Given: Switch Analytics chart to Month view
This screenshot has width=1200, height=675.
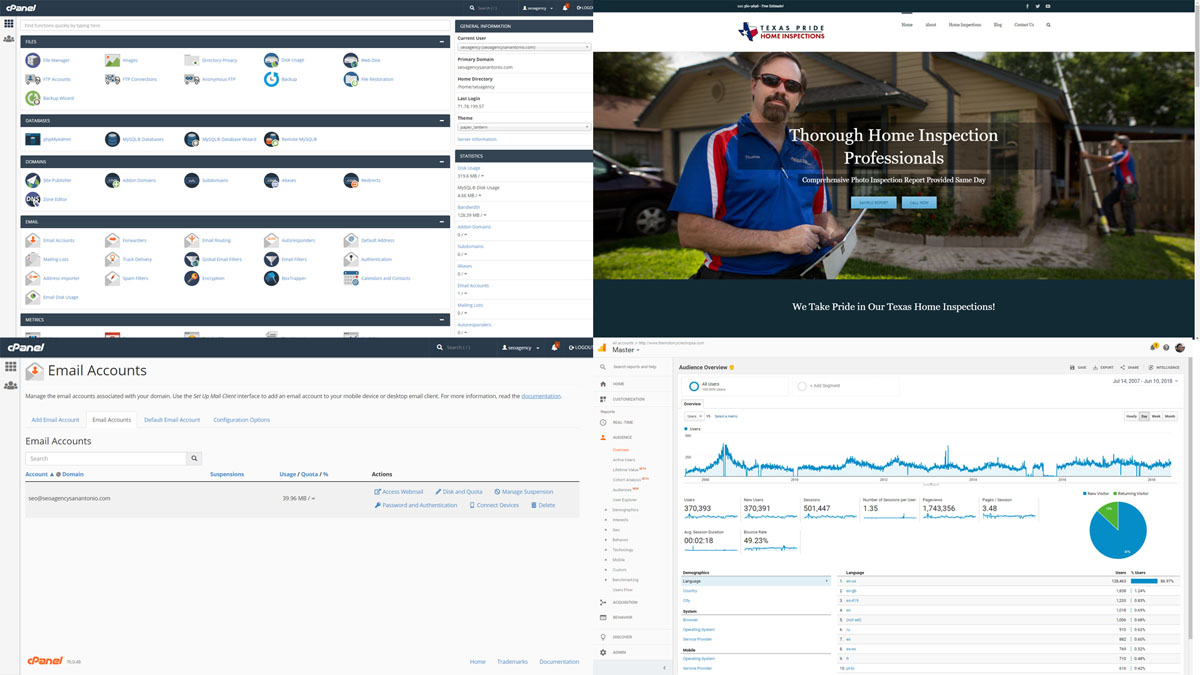Looking at the screenshot, I should pos(1170,416).
